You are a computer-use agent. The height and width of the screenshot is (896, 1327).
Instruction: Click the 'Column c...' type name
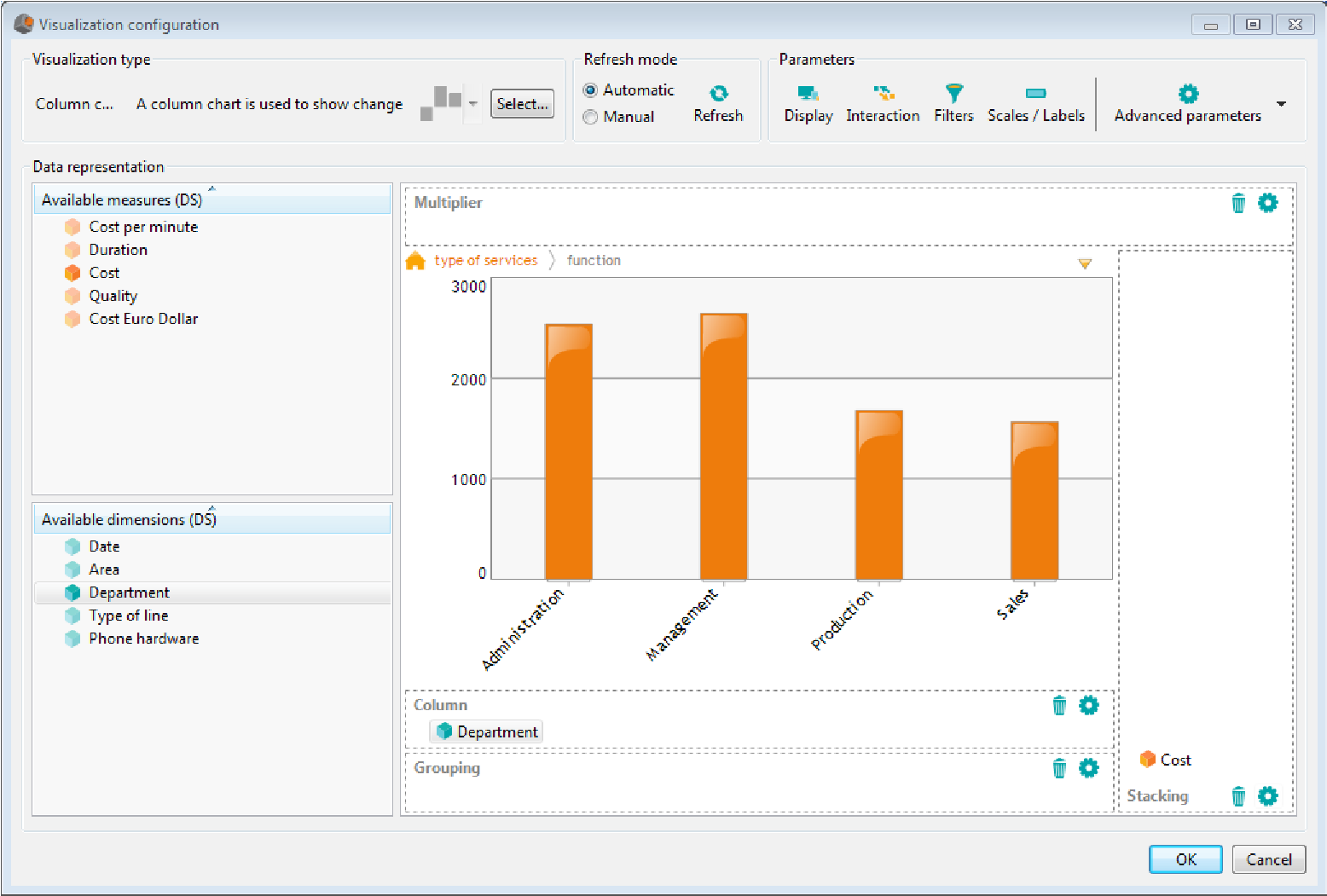(x=74, y=104)
